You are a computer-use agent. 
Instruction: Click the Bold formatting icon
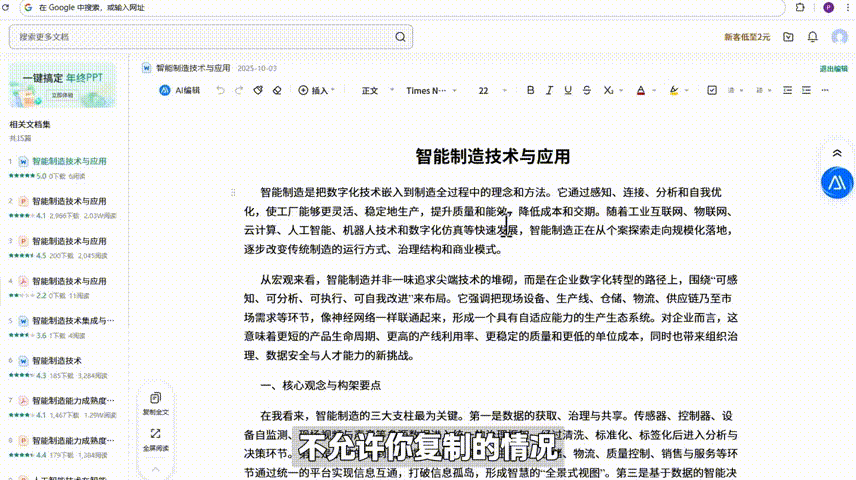[531, 90]
